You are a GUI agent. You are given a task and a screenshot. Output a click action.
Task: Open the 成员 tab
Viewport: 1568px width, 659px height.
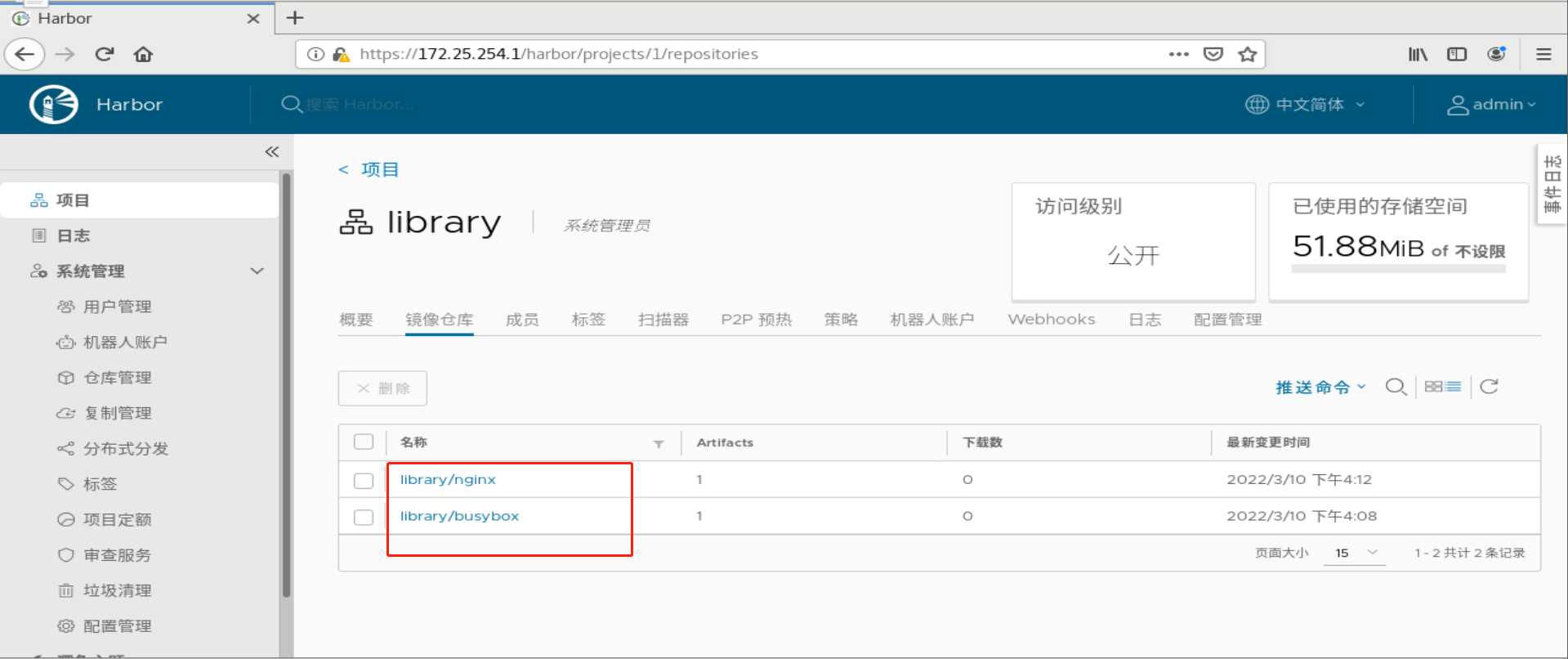click(522, 320)
